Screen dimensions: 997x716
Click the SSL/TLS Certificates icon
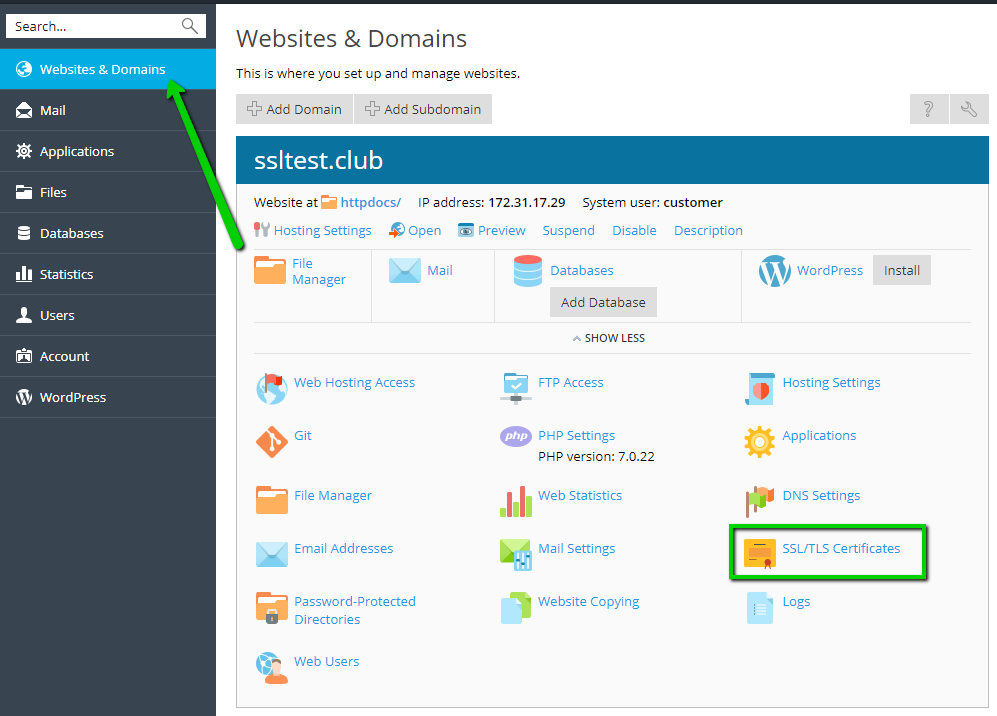point(760,551)
